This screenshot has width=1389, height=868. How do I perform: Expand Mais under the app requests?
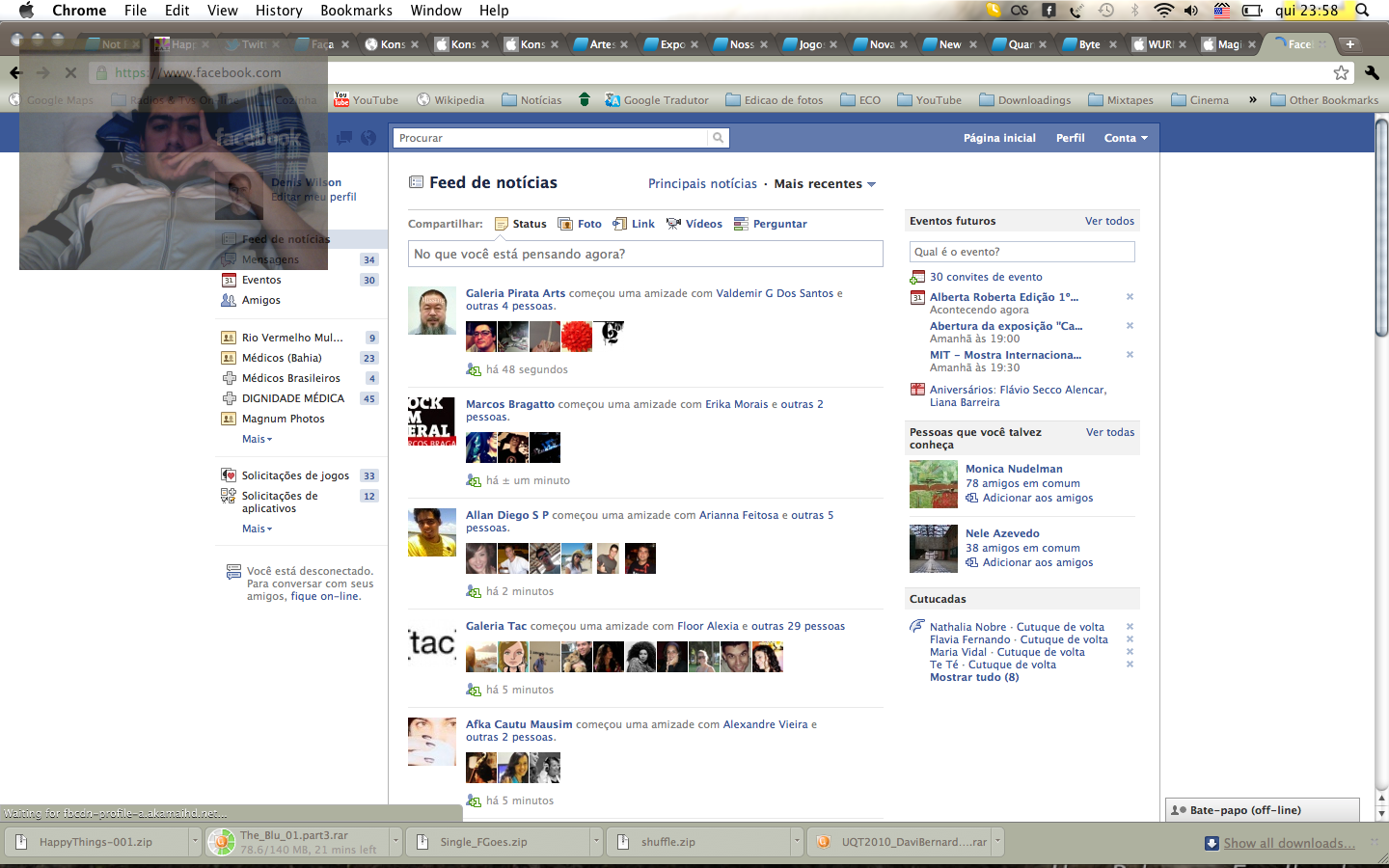pyautogui.click(x=257, y=529)
